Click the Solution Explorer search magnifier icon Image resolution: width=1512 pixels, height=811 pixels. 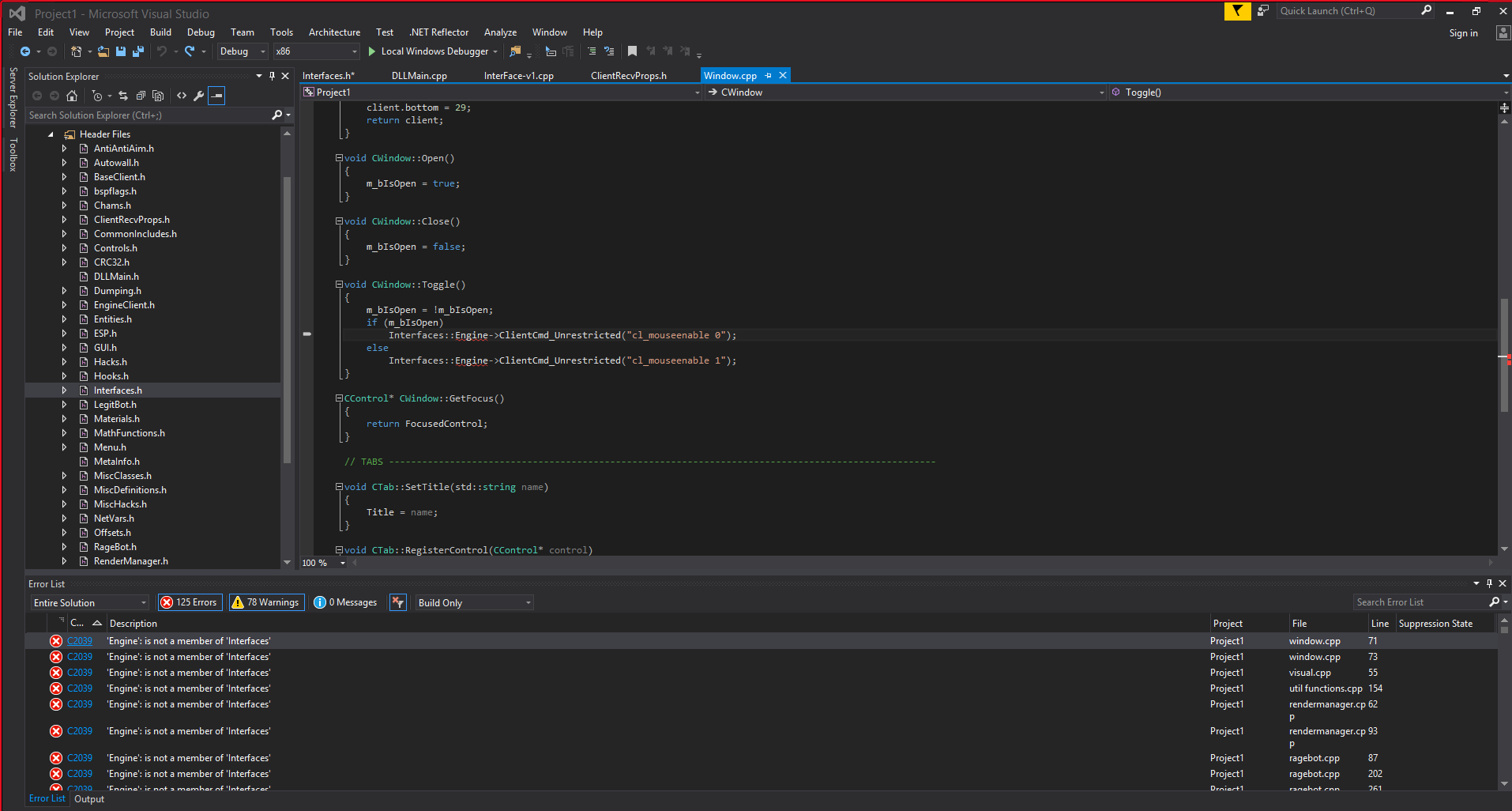click(x=277, y=115)
